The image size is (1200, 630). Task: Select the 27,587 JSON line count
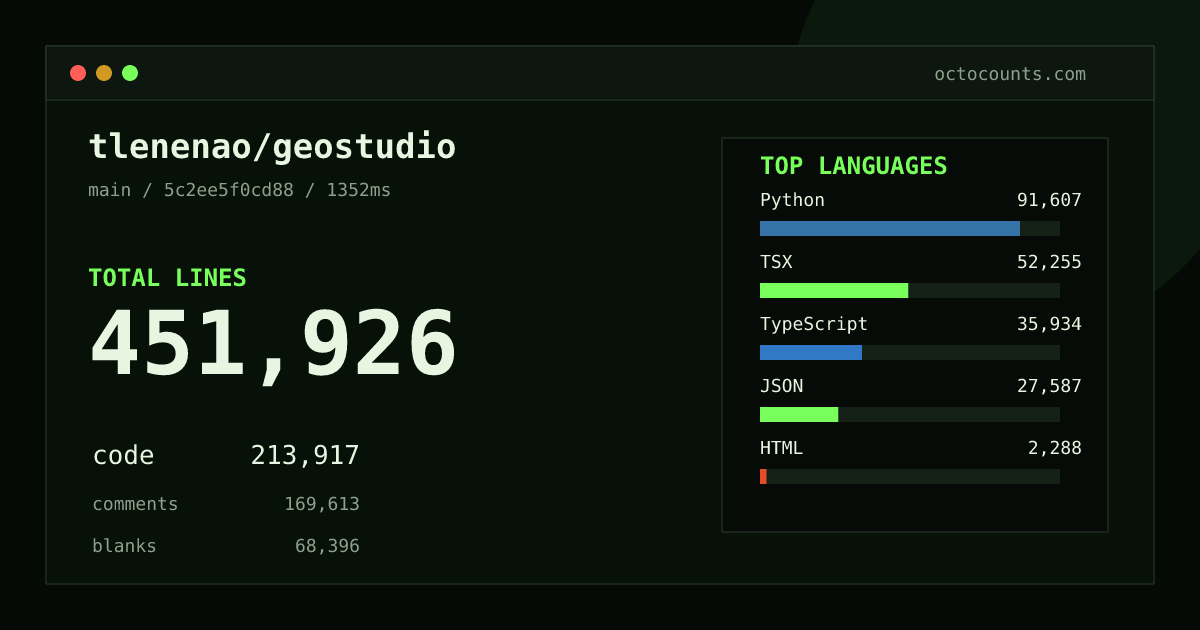click(1049, 386)
